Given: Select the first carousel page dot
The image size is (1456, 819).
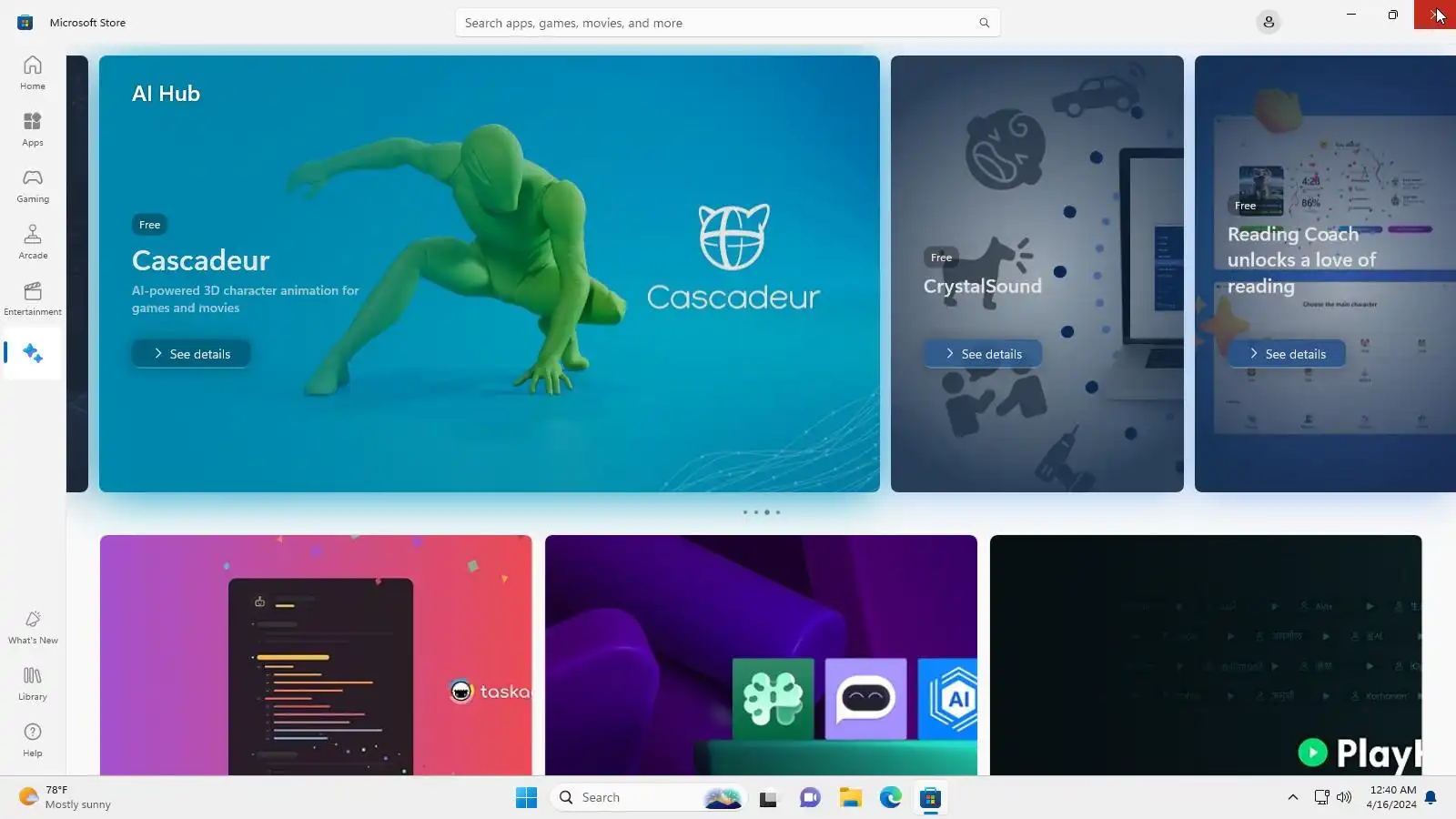Looking at the screenshot, I should 744,512.
